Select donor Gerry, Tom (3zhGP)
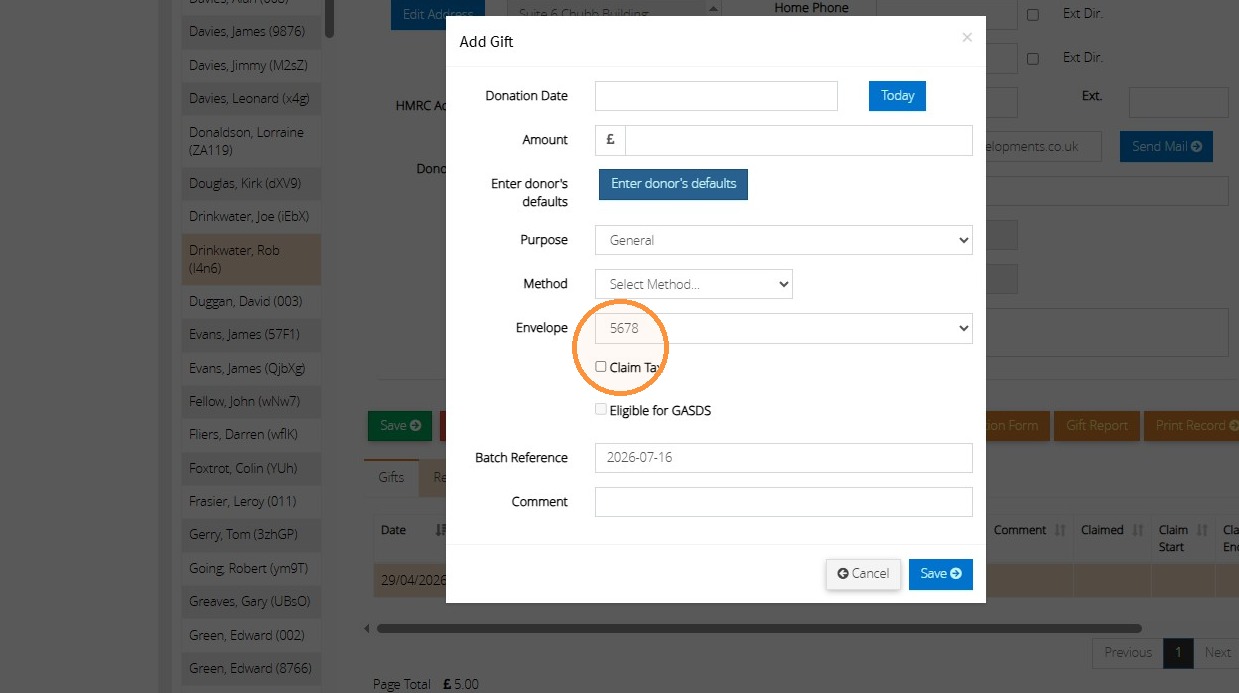The width and height of the screenshot is (1239, 693). click(x=251, y=535)
